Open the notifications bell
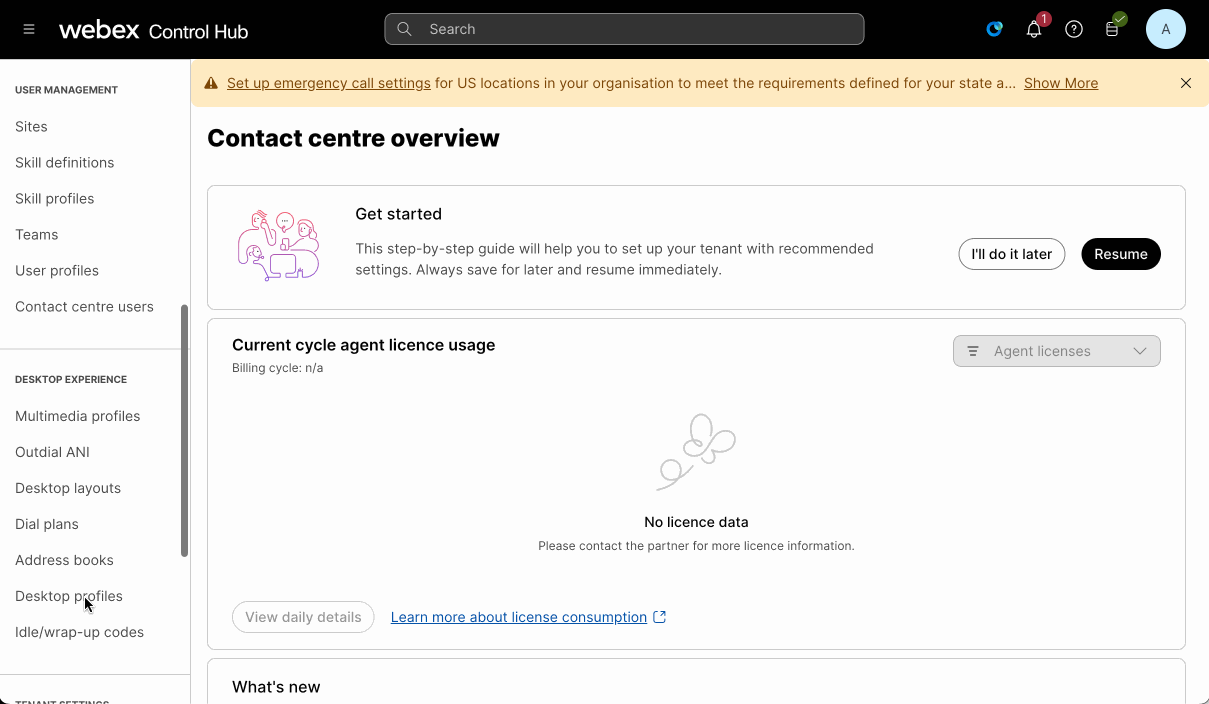 pyautogui.click(x=1034, y=30)
